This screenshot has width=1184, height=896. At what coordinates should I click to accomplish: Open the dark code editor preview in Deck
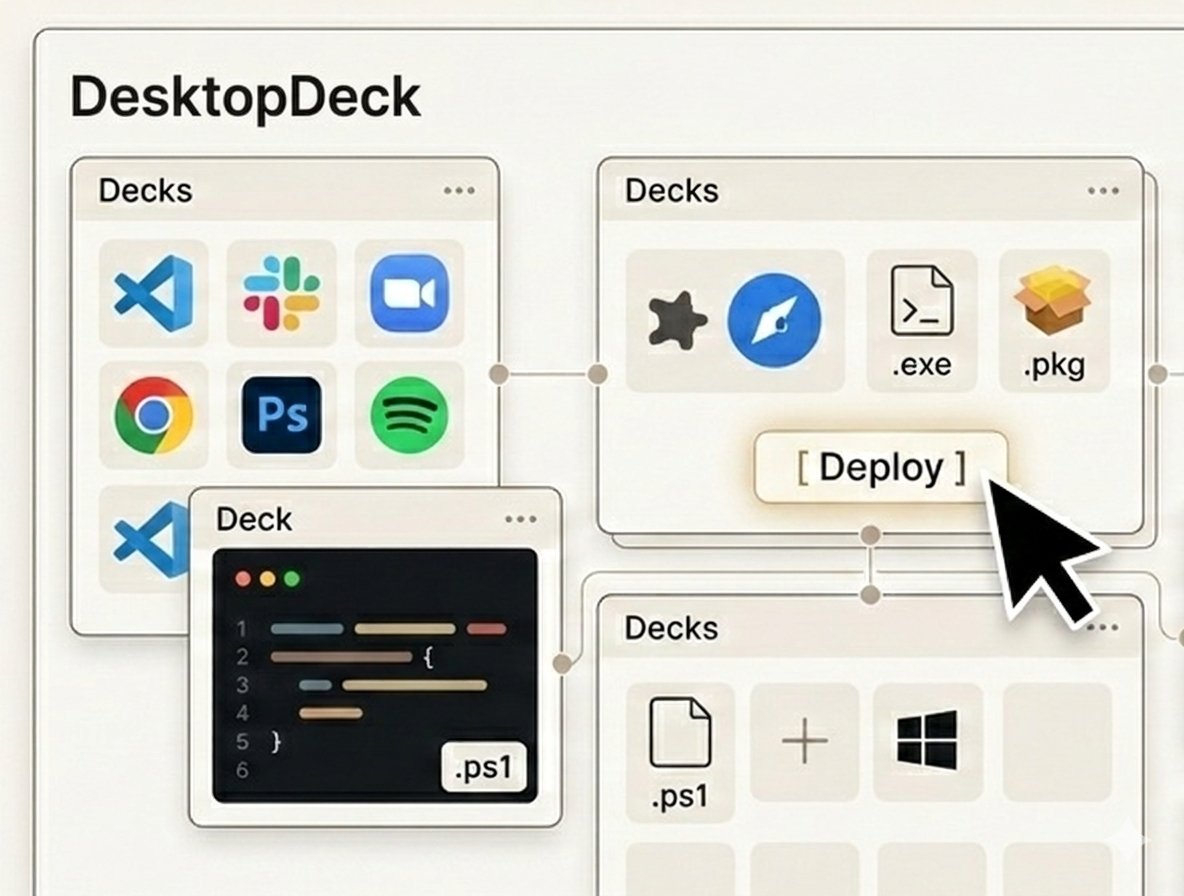pos(375,676)
